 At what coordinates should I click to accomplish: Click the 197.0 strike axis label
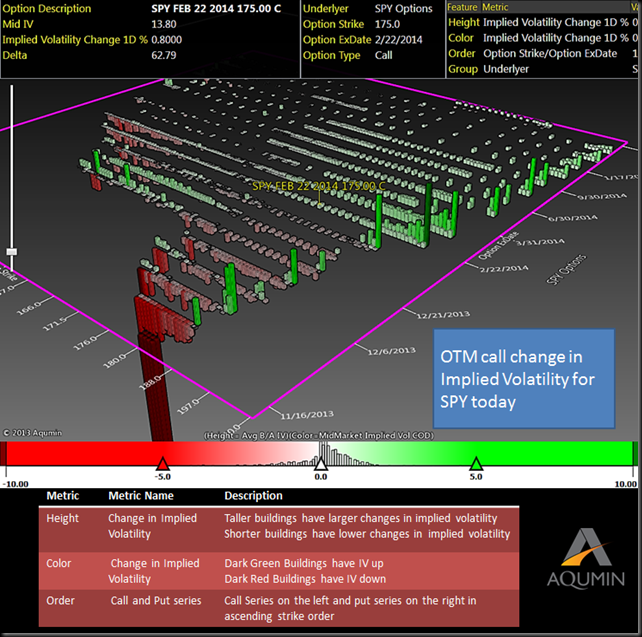[188, 407]
